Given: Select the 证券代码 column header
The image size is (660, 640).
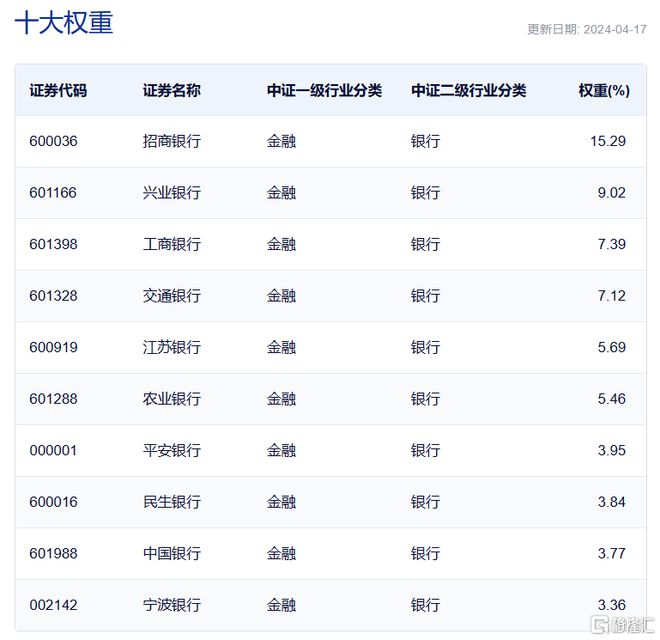Looking at the screenshot, I should click(x=58, y=90).
